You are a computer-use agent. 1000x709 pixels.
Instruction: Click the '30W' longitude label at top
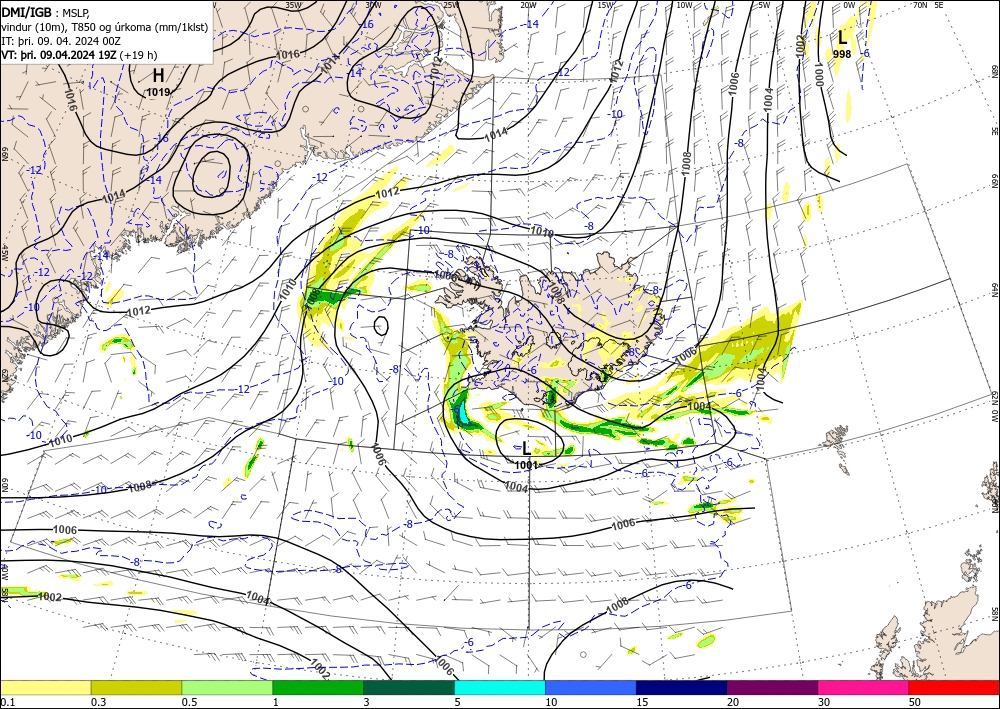click(373, 5)
